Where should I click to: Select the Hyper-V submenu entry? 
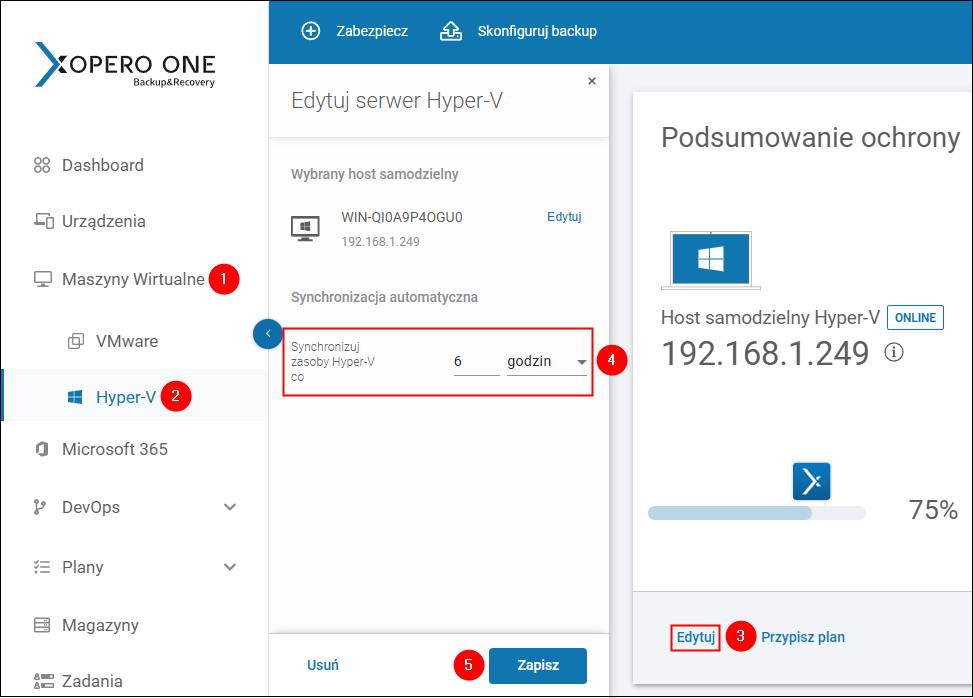point(125,397)
